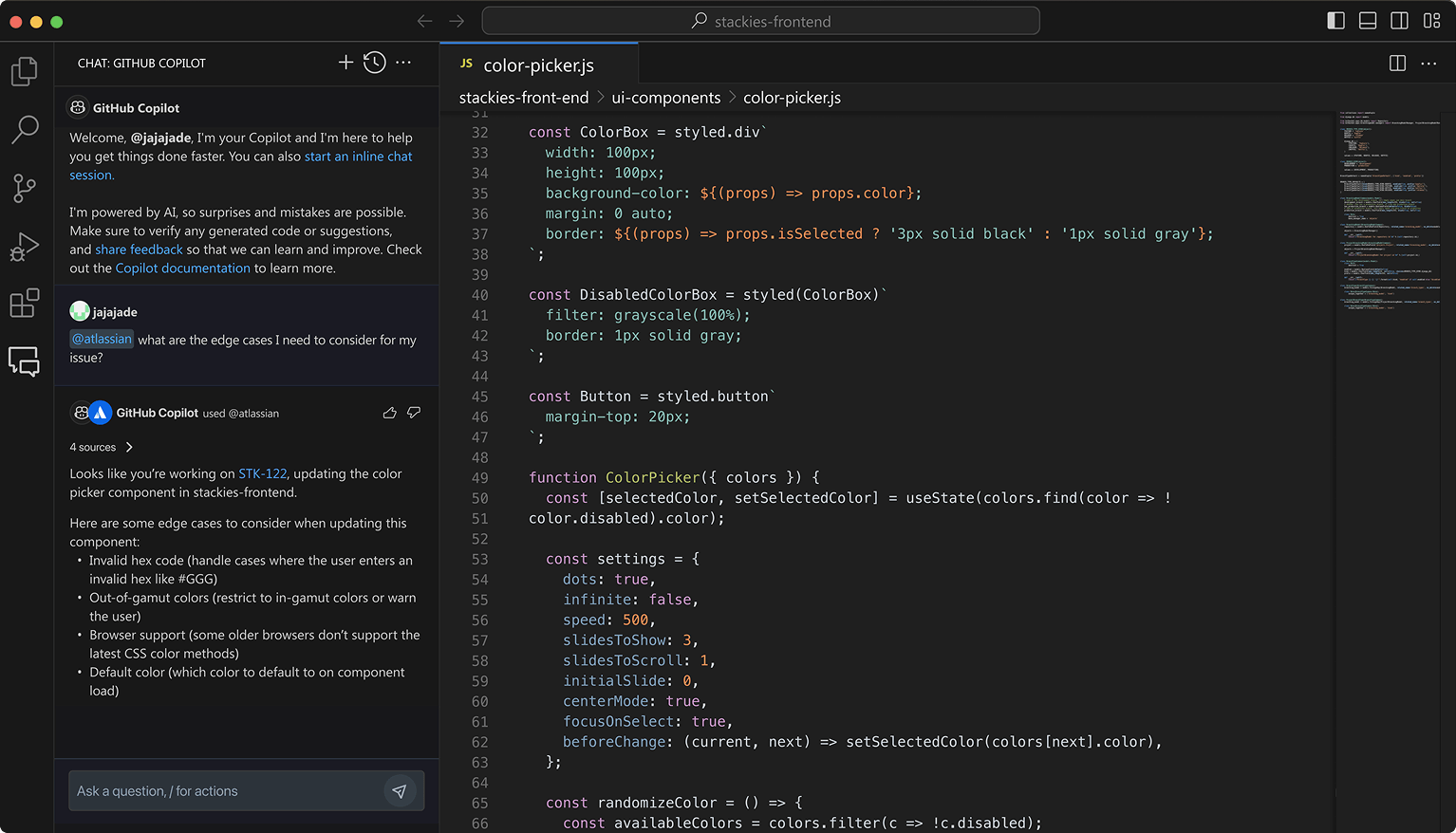Show chat history clock icon

(375, 63)
